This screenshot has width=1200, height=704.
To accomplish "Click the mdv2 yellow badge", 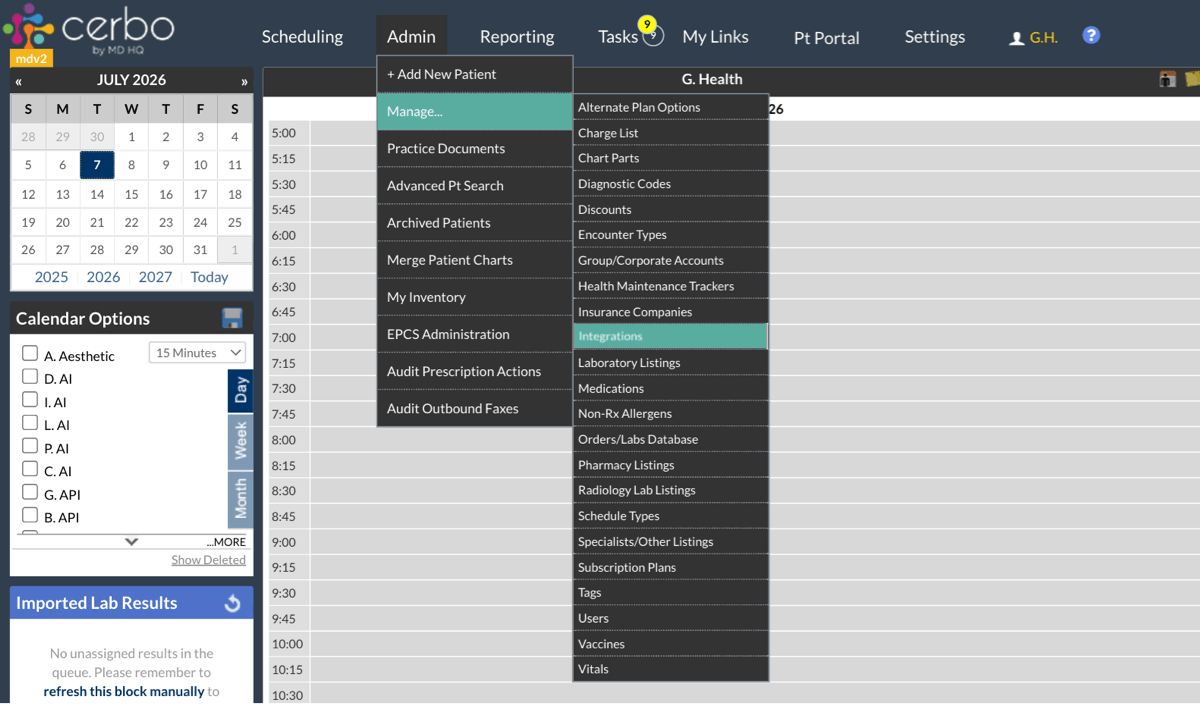I will pyautogui.click(x=32, y=59).
